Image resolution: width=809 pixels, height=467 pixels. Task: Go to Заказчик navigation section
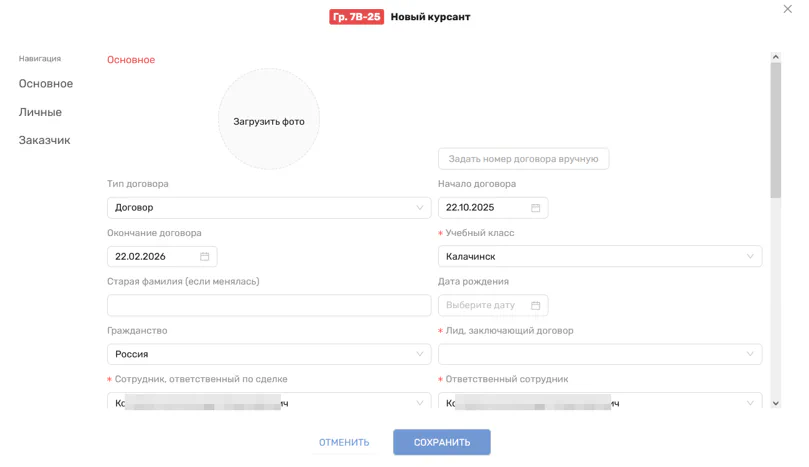click(x=44, y=140)
